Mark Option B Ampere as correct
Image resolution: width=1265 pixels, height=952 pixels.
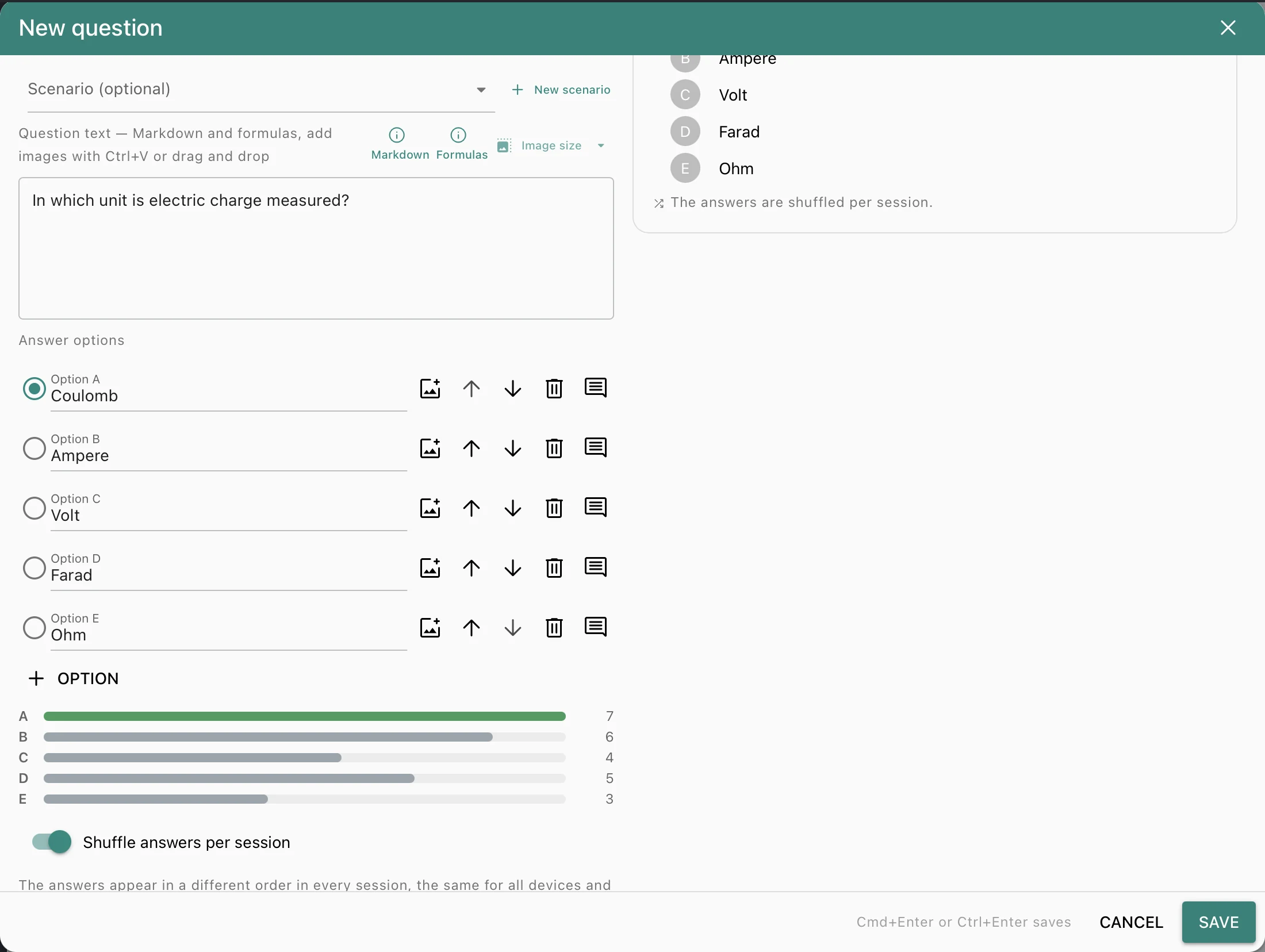34,448
